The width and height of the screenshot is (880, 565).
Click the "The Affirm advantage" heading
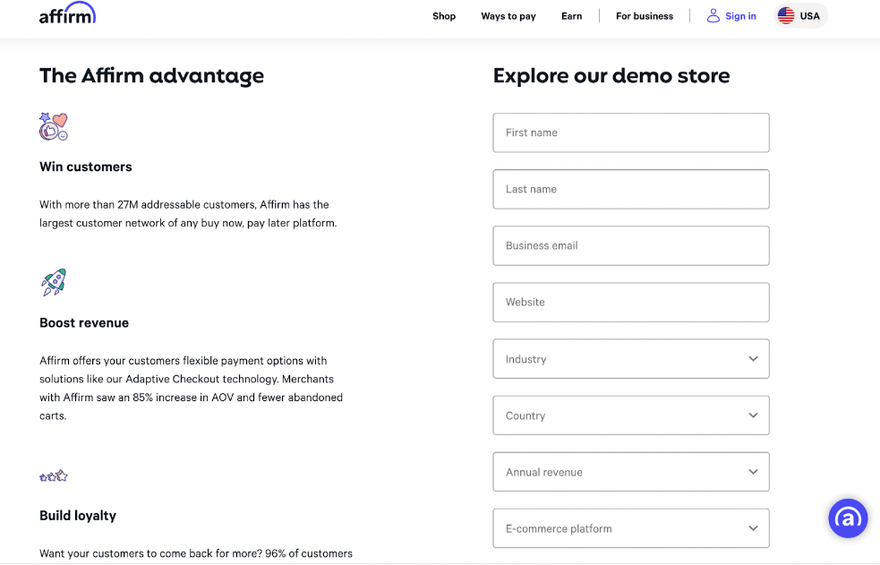click(x=152, y=76)
